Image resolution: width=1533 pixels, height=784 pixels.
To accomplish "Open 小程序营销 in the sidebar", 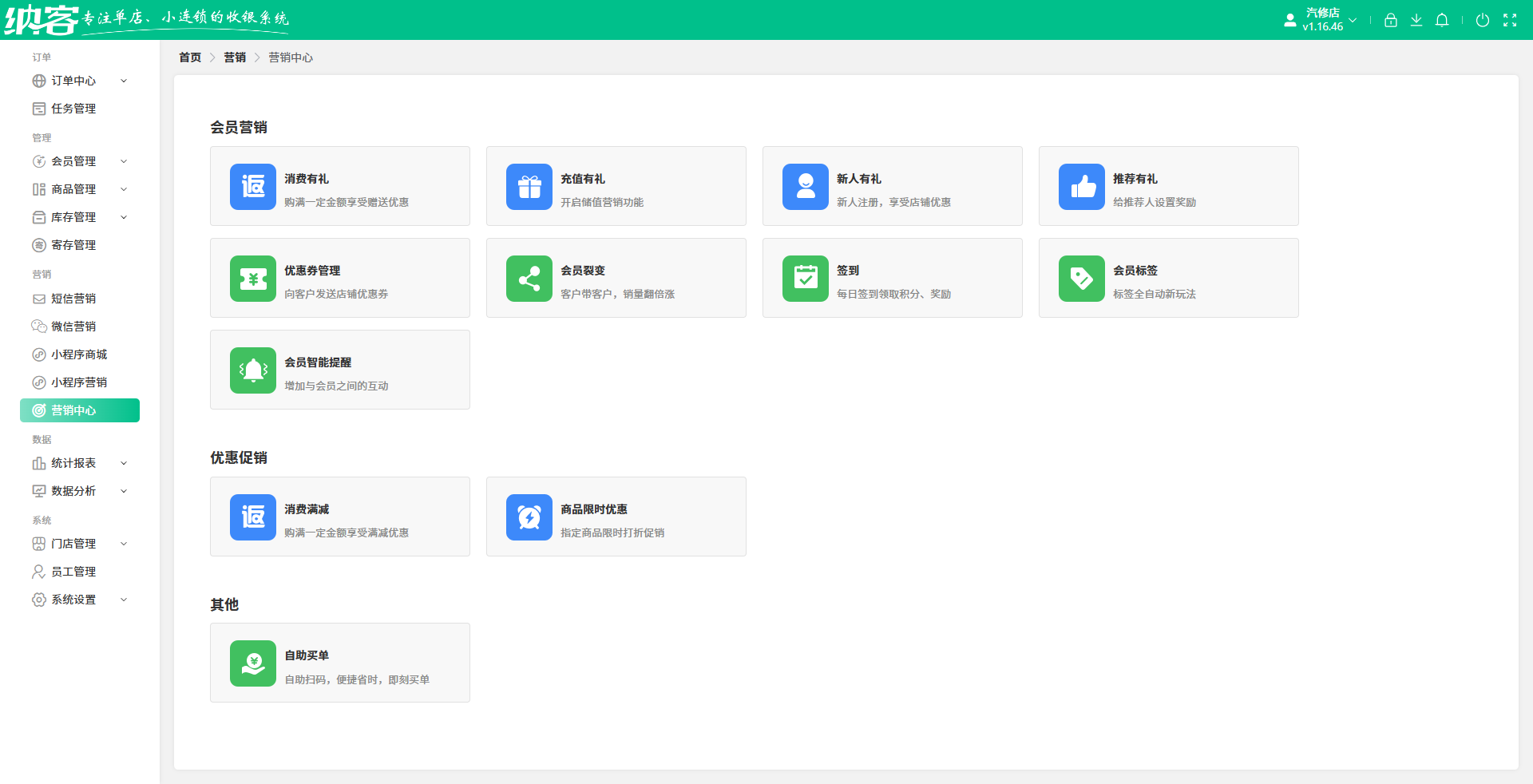I will [80, 382].
